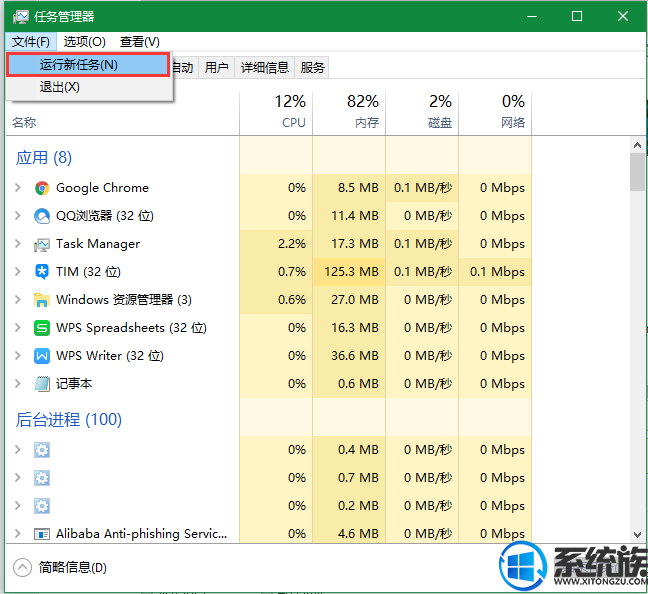This screenshot has width=648, height=594.
Task: Sort by the 网络 column header
Action: point(495,113)
